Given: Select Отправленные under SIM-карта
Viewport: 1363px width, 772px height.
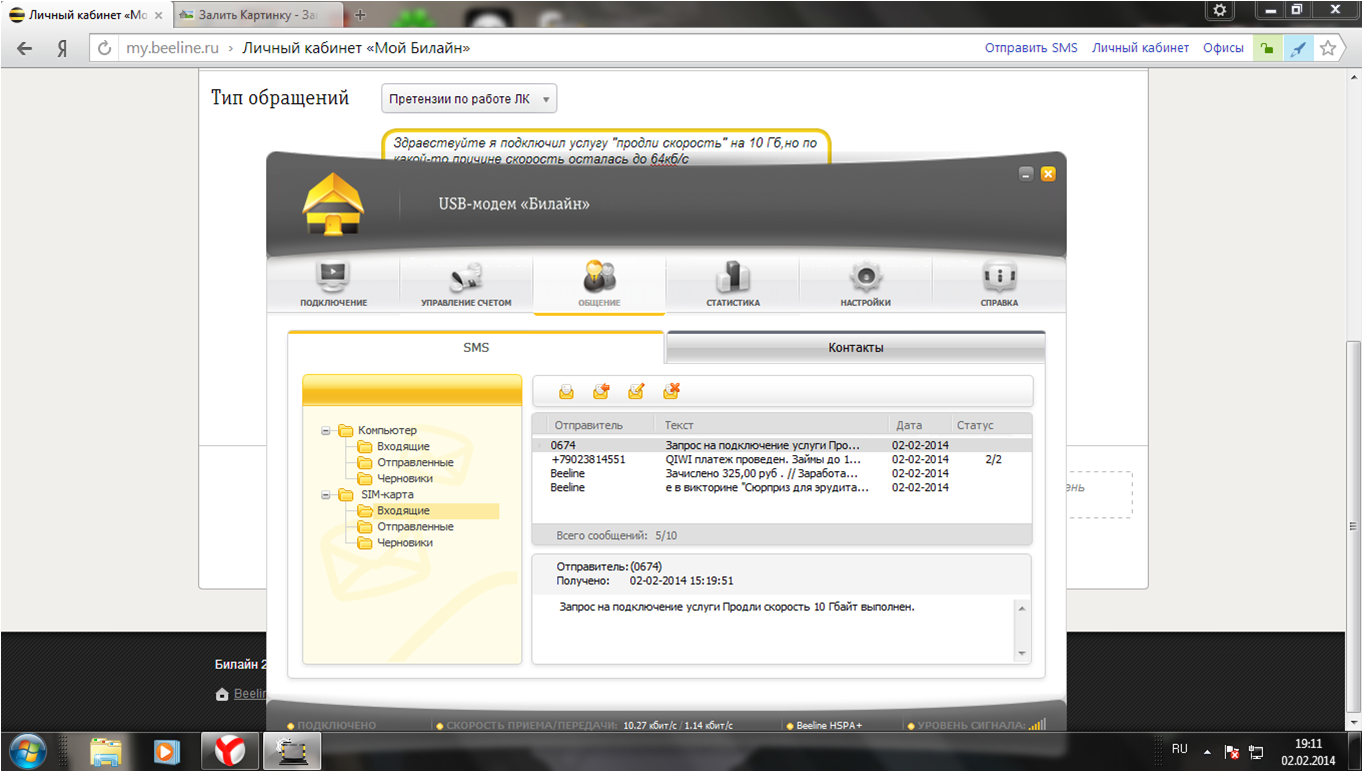Looking at the screenshot, I should pyautogui.click(x=415, y=526).
